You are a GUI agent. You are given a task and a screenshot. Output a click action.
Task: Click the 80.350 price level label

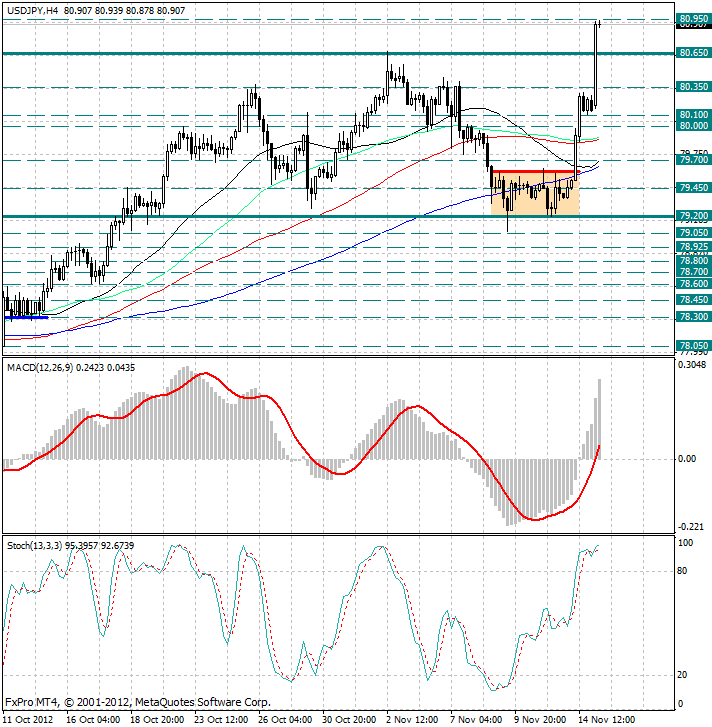coord(693,87)
